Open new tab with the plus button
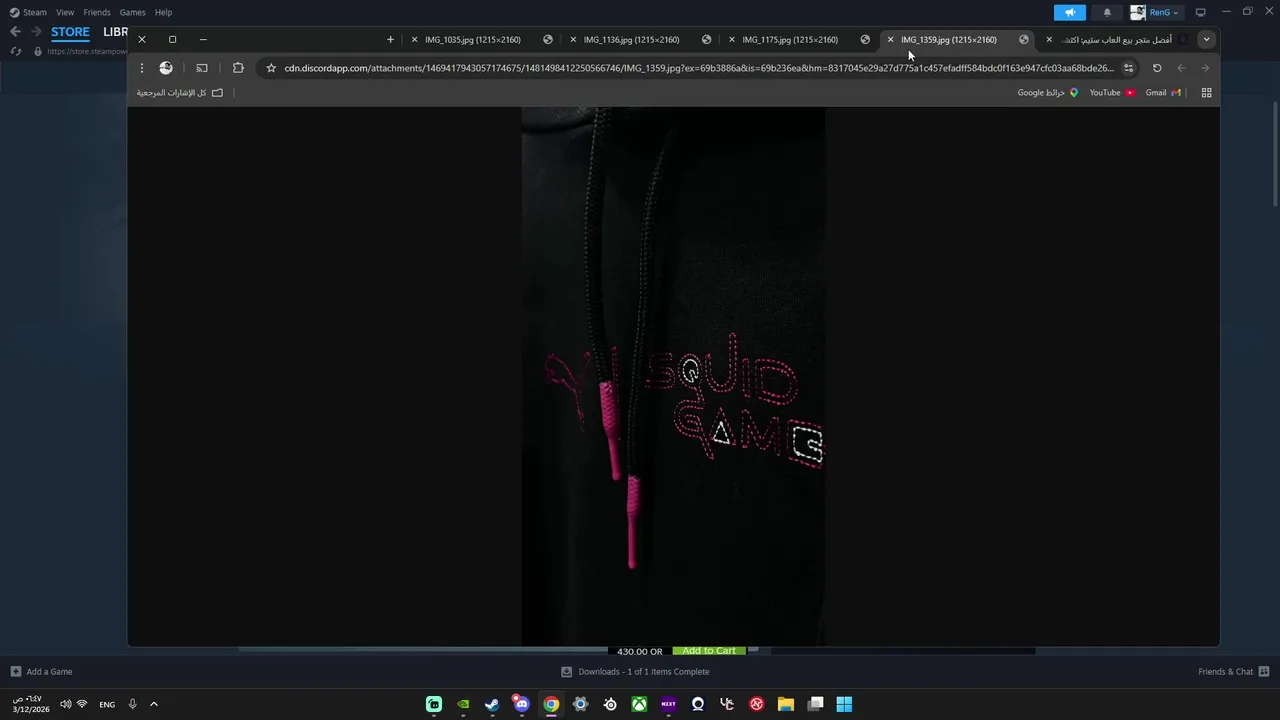1280x720 pixels. pyautogui.click(x=390, y=40)
